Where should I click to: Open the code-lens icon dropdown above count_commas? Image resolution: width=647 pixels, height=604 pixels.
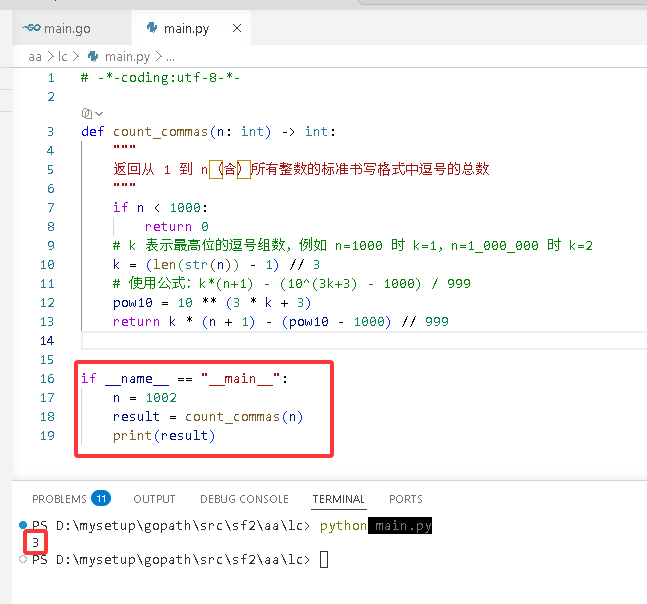coord(92,113)
